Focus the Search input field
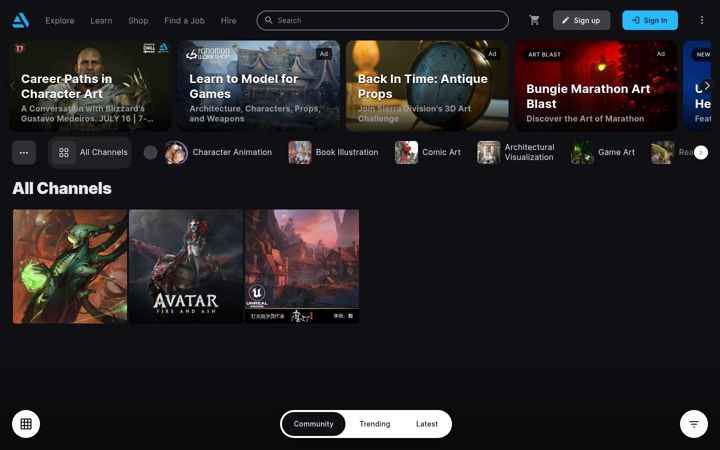The width and height of the screenshot is (720, 450). tap(382, 20)
